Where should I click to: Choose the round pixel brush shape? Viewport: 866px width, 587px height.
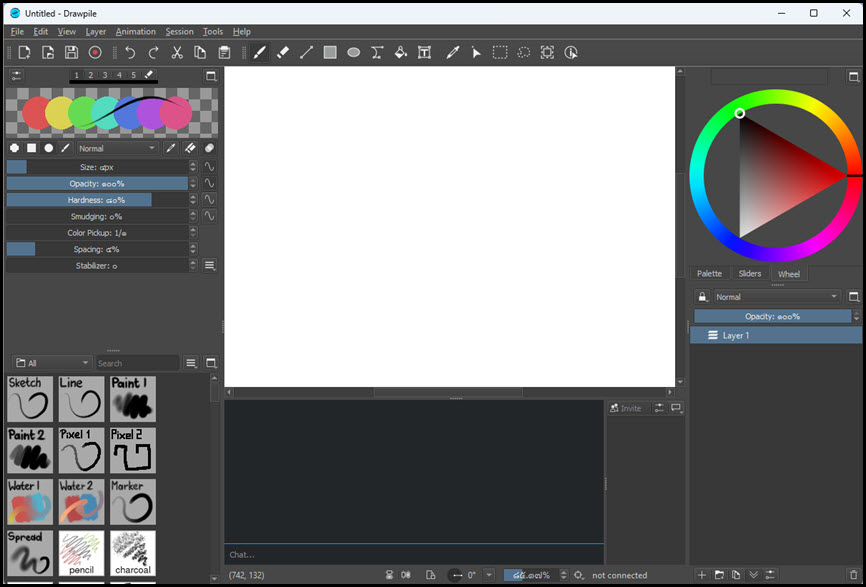pos(14,148)
